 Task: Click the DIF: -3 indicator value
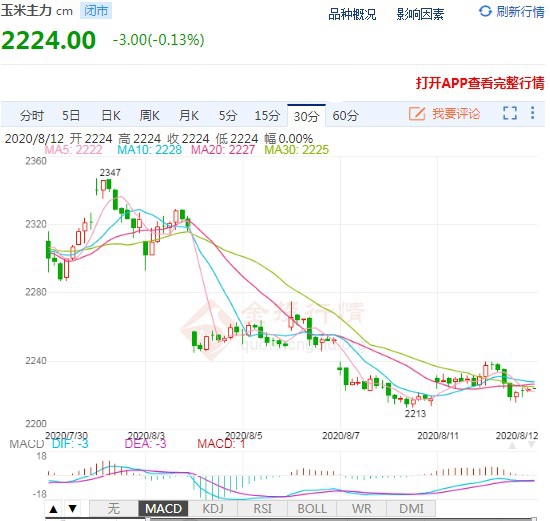point(70,444)
